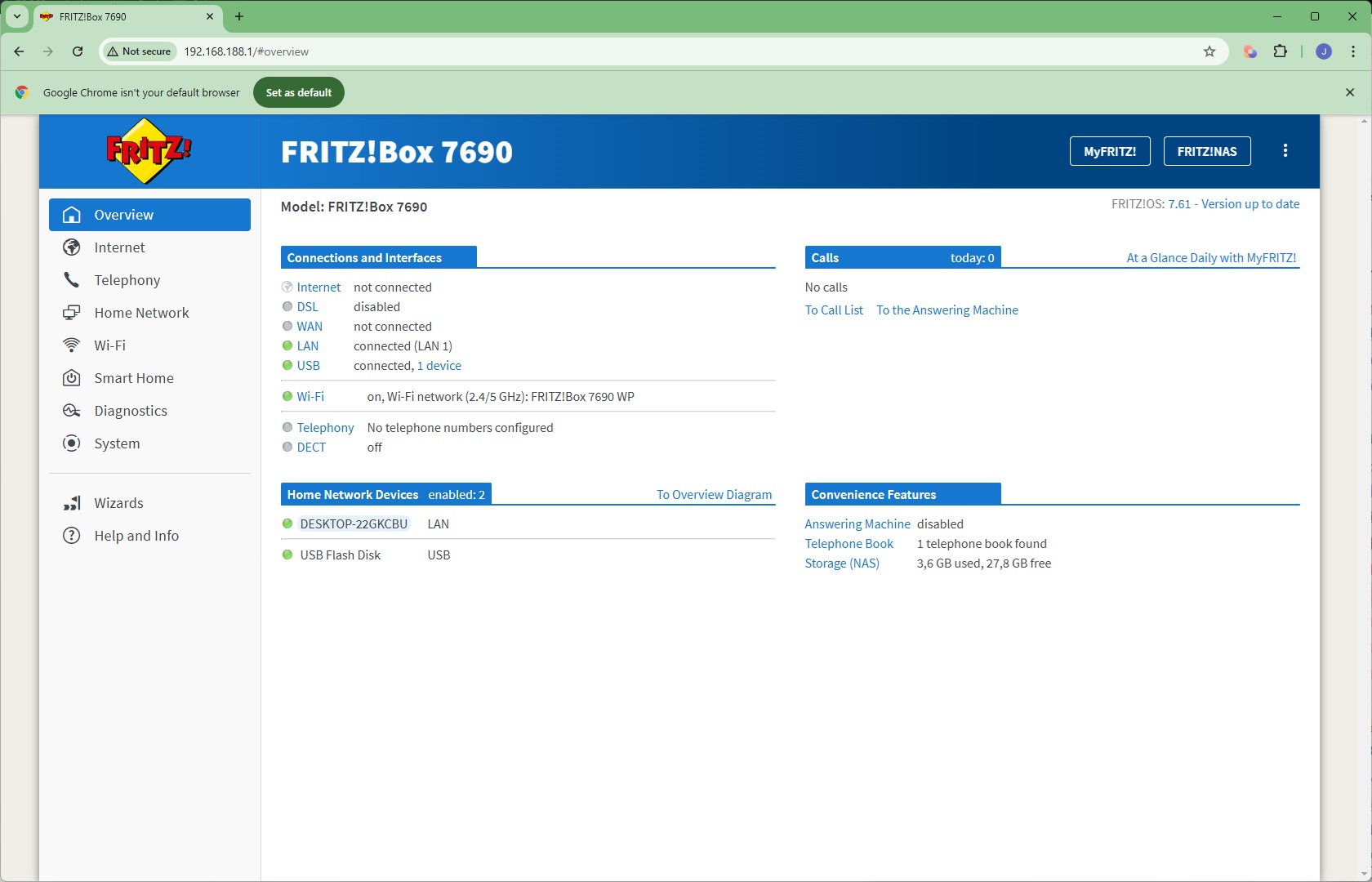Click the tab search dropdown arrow

(x=17, y=16)
